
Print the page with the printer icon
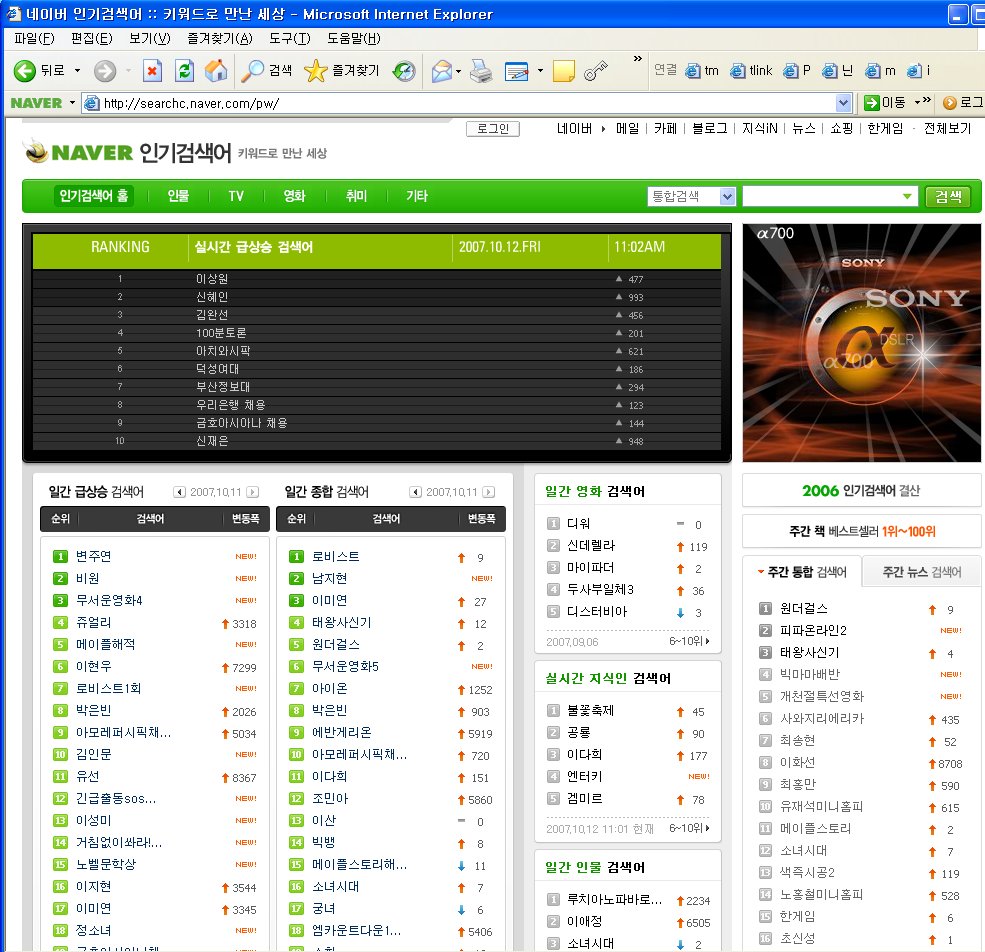pyautogui.click(x=481, y=70)
